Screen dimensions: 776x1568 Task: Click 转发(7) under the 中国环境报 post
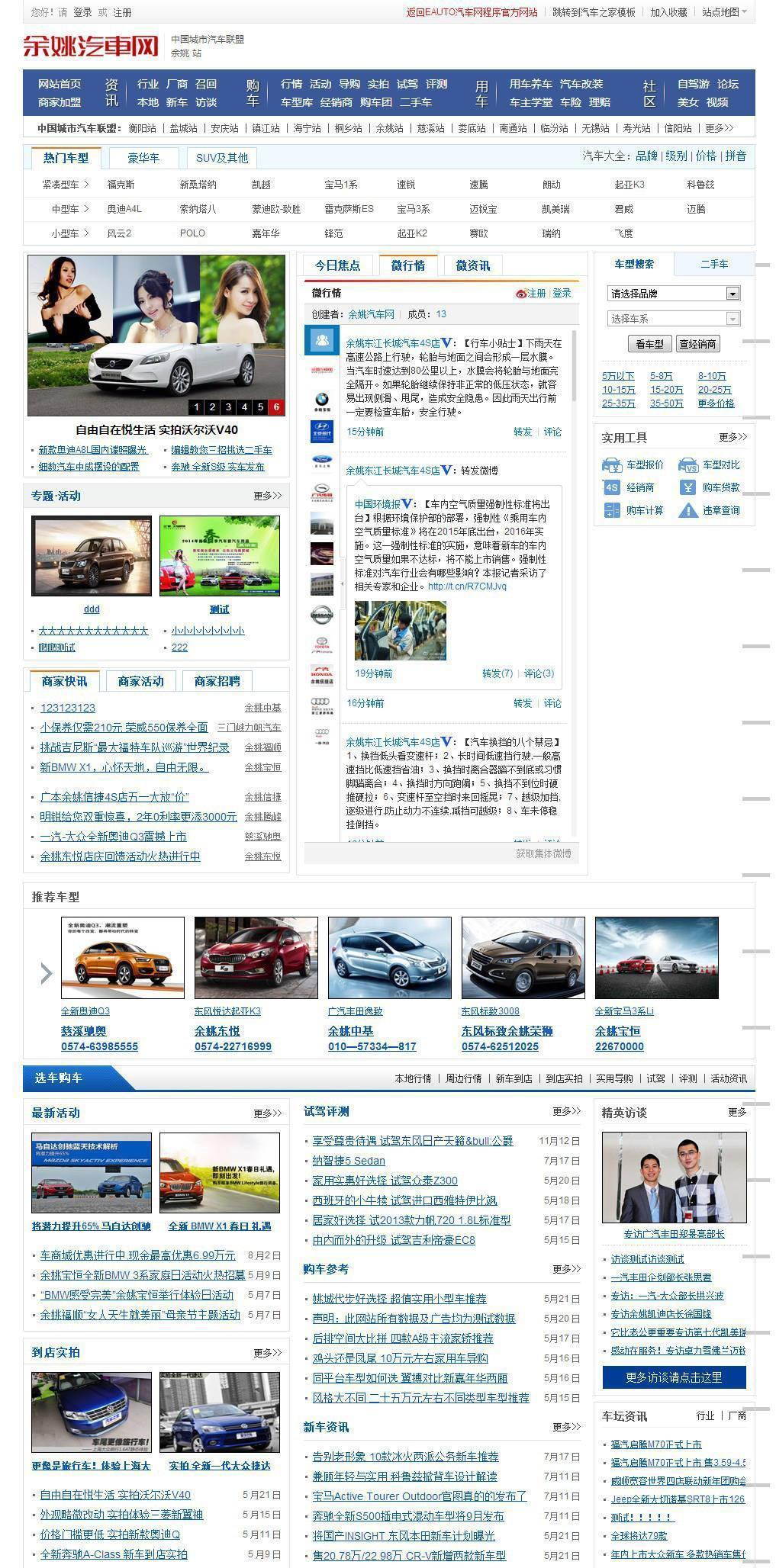(x=497, y=673)
